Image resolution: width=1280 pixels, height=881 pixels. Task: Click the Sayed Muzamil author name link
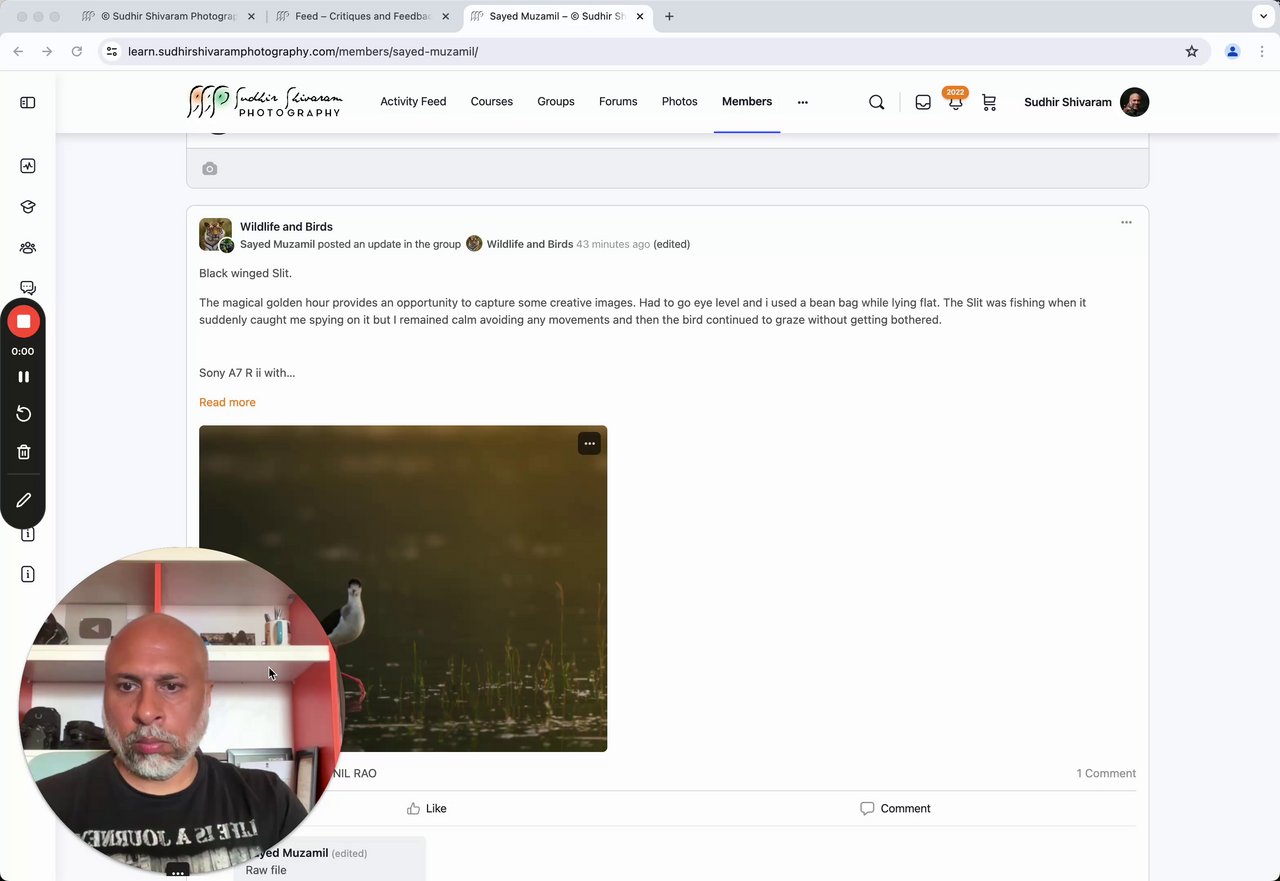[x=277, y=244]
